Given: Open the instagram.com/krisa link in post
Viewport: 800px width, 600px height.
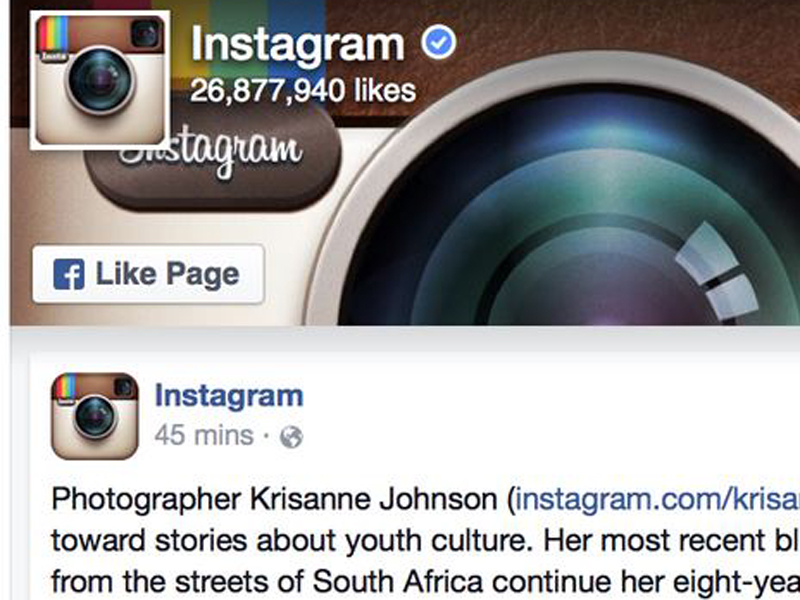Looking at the screenshot, I should point(658,498).
